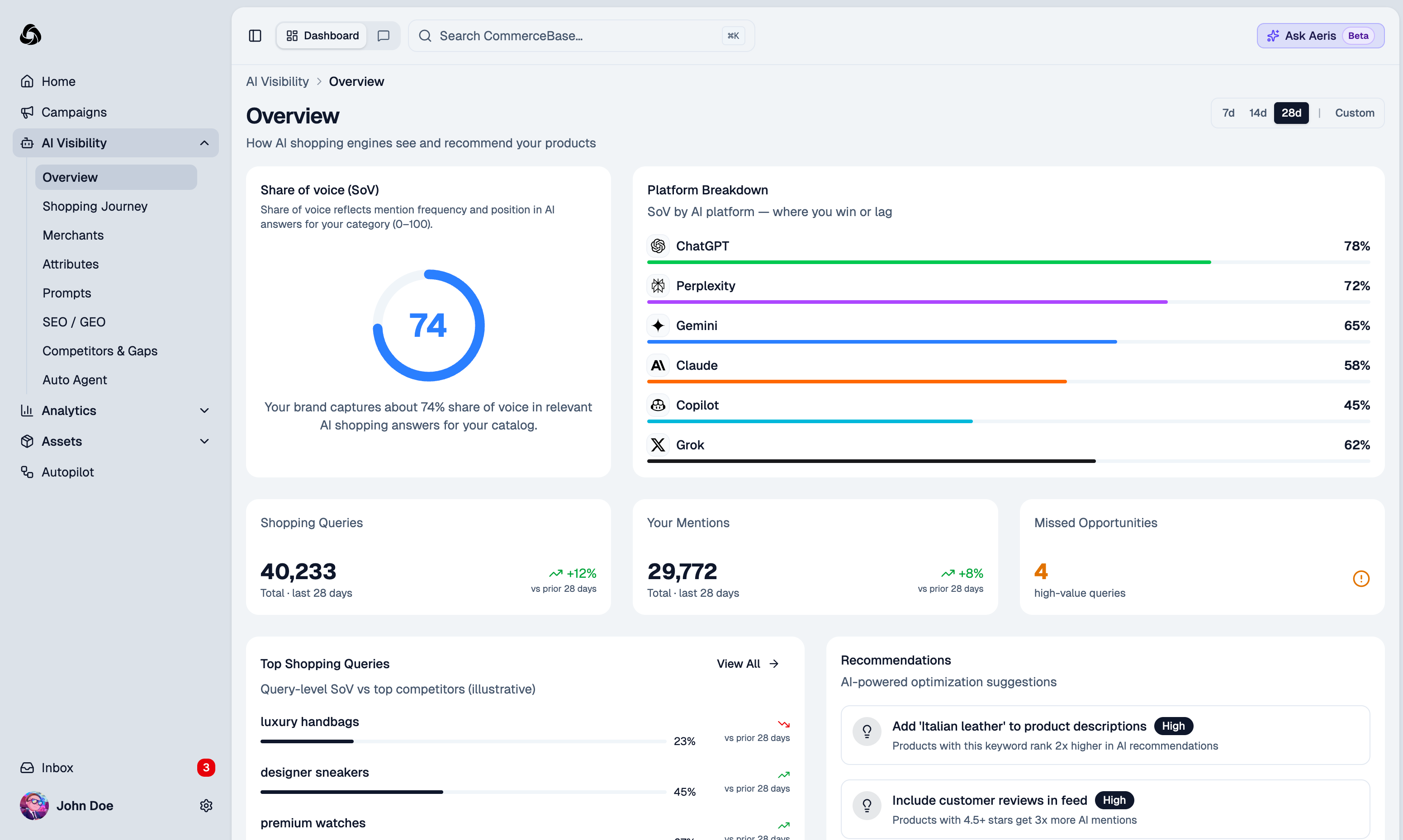Open settings gear next to John Doe
Viewport: 1403px width, 840px height.
[x=206, y=806]
